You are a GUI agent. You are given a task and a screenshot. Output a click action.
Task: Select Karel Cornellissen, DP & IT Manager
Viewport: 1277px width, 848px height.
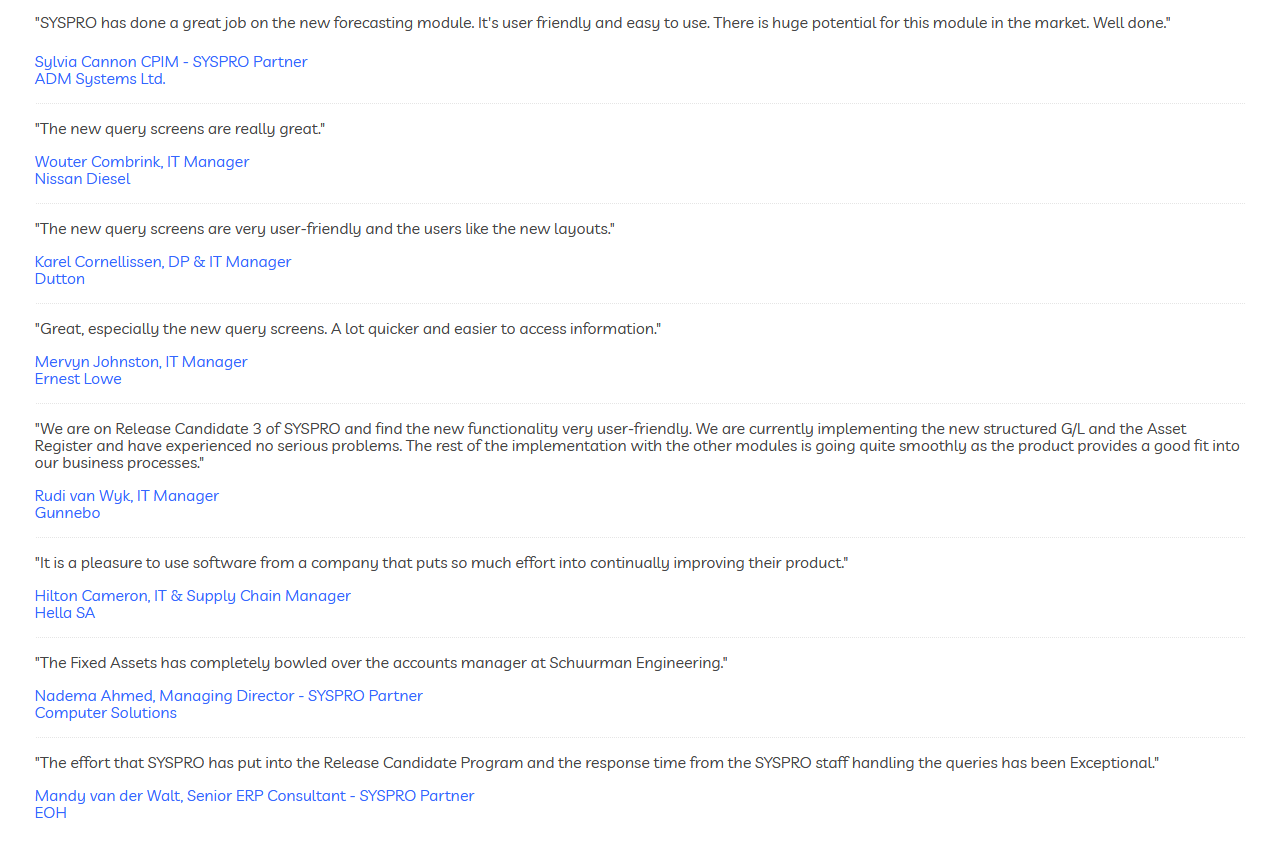[x=163, y=262]
